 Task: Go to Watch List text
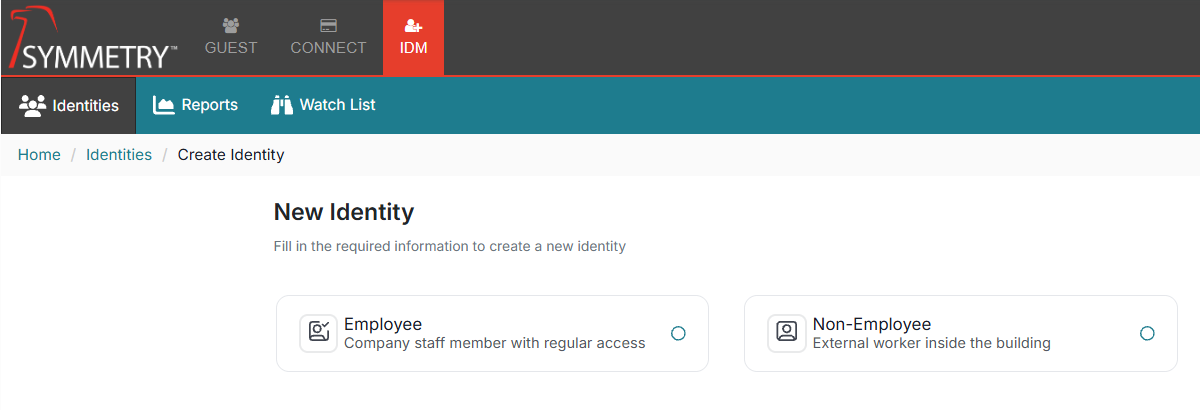pyautogui.click(x=337, y=105)
